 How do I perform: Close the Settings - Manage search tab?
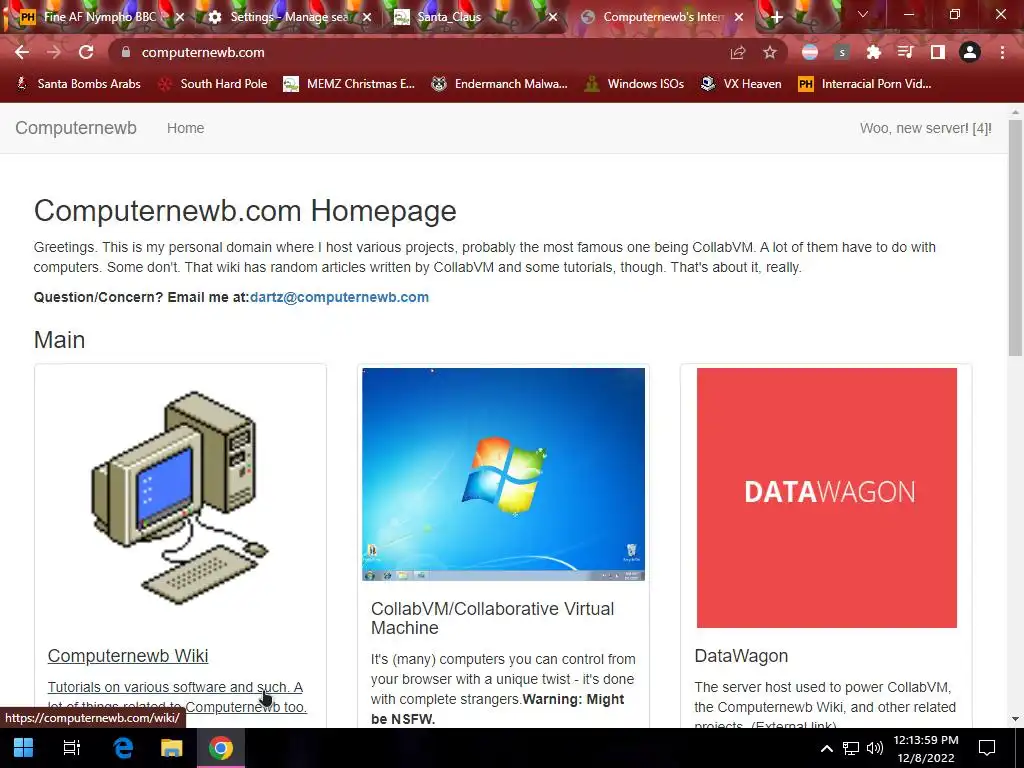pos(367,17)
